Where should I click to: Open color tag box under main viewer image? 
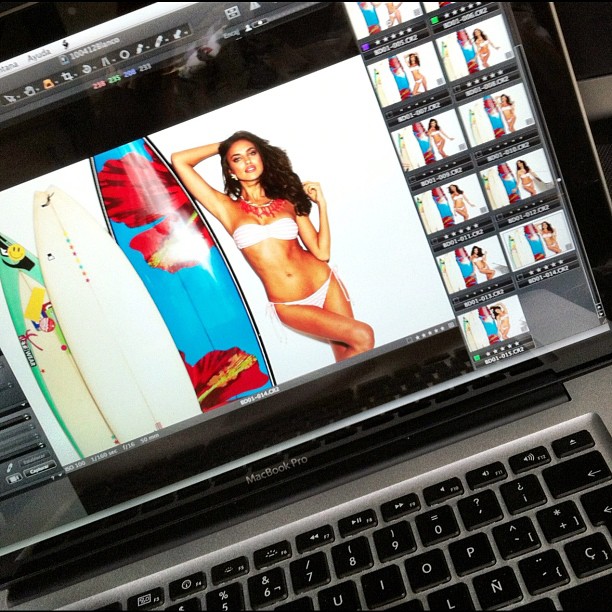point(409,340)
